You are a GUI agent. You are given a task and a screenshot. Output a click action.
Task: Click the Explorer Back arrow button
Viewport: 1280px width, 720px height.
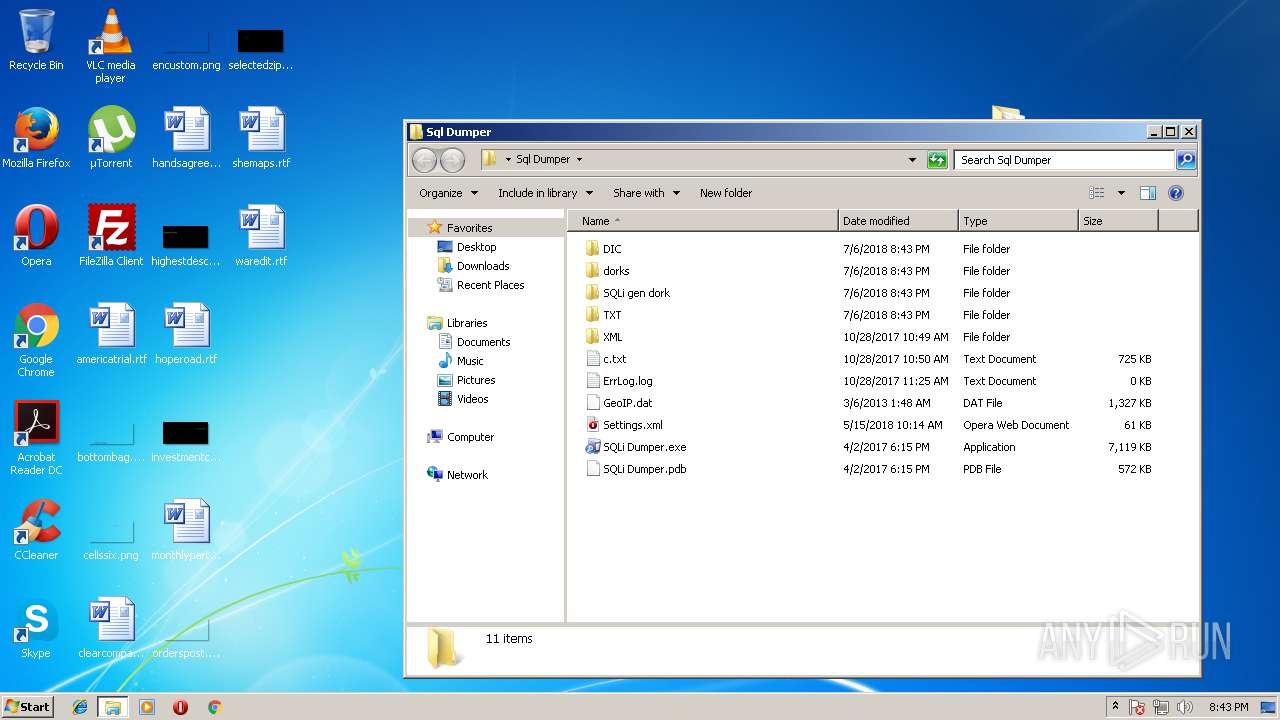(424, 160)
